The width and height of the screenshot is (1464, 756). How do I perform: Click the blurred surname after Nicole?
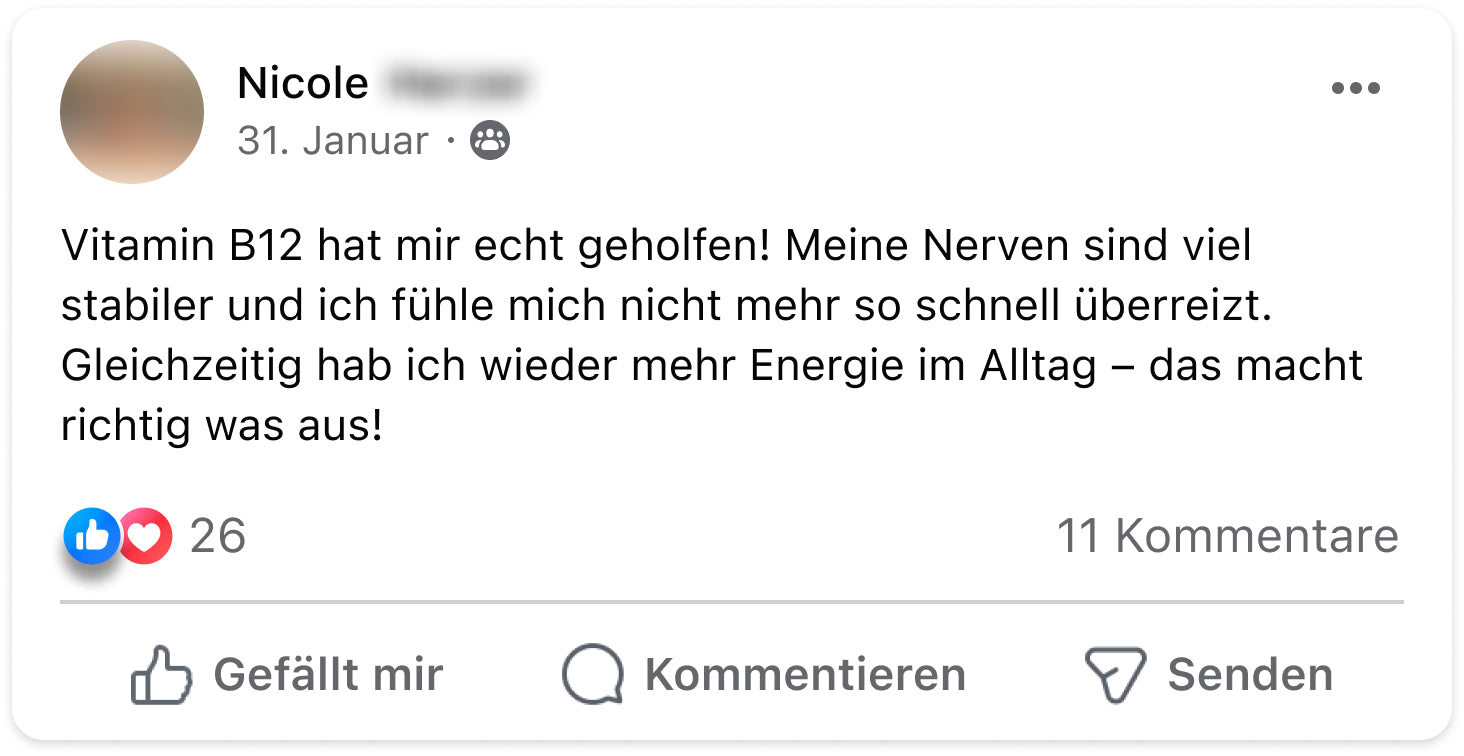click(x=454, y=83)
